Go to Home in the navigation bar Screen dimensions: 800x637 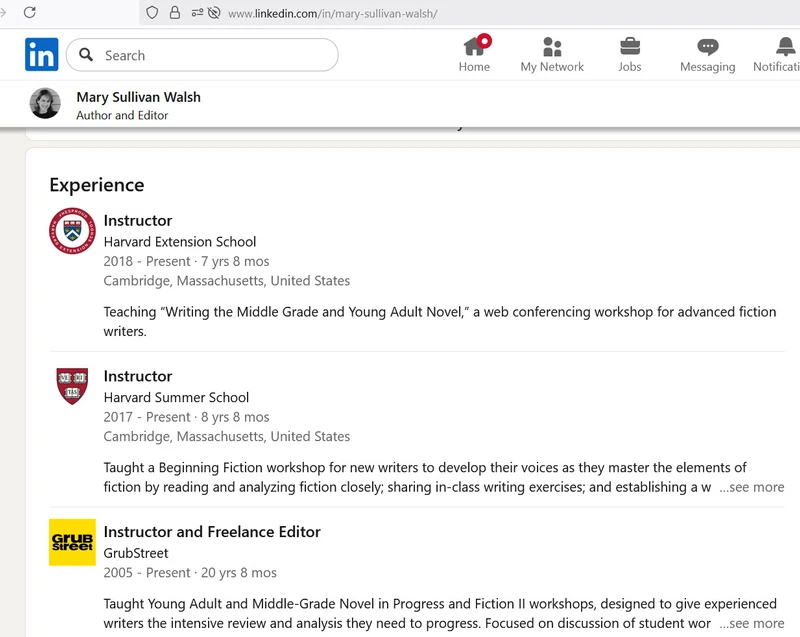(474, 55)
